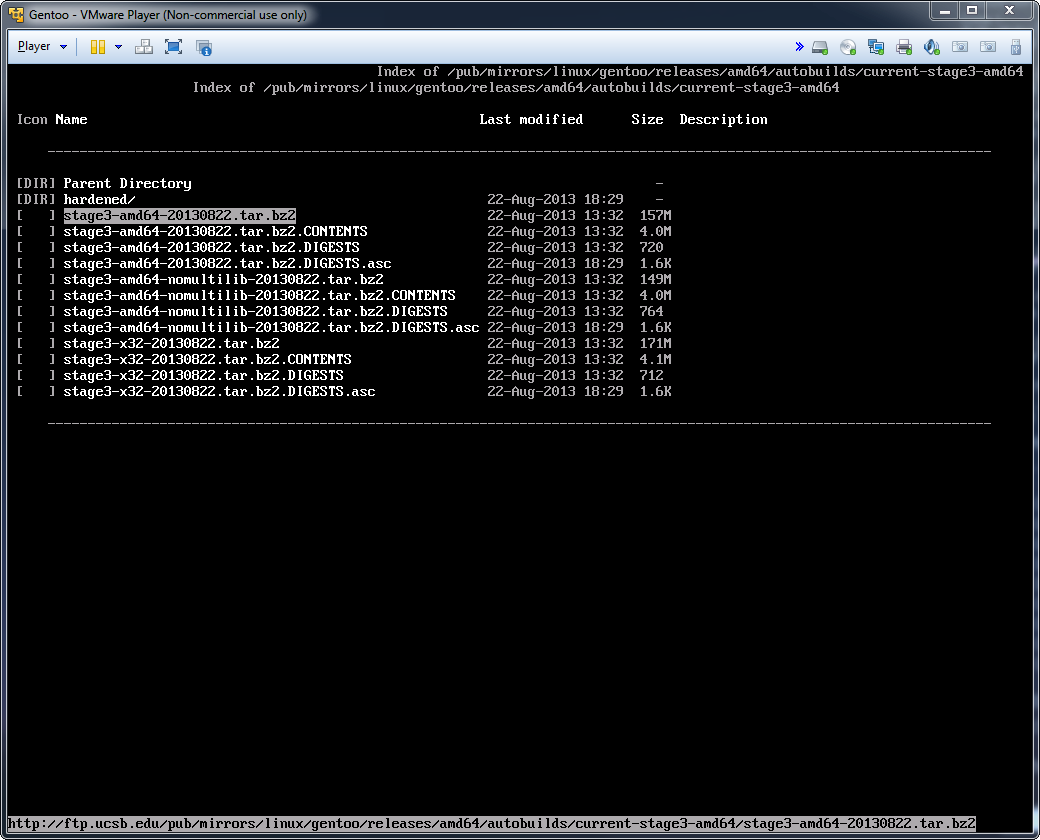Click the Icon column header

(32, 119)
